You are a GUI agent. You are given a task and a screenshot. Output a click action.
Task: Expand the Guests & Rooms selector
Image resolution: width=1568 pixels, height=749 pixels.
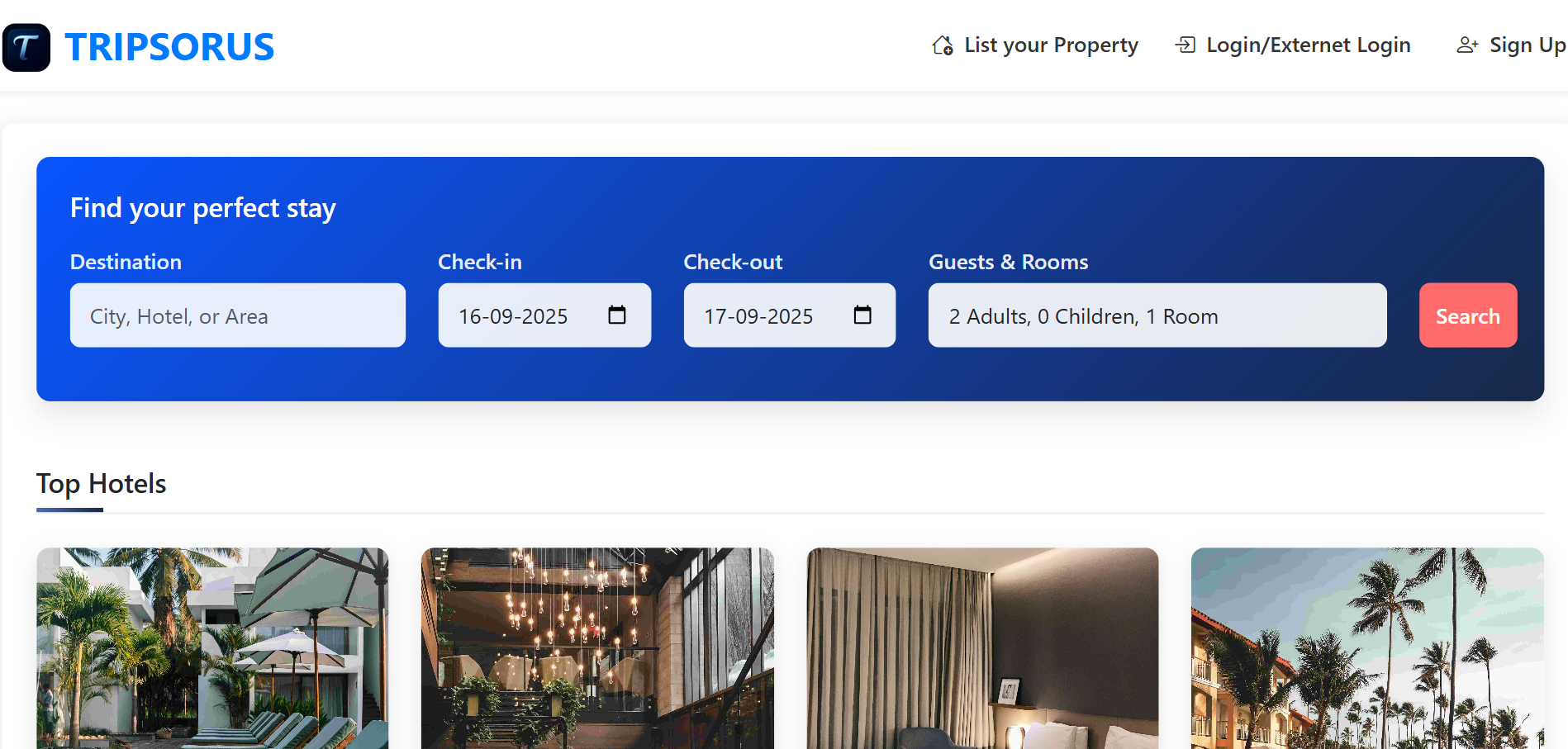point(1157,315)
